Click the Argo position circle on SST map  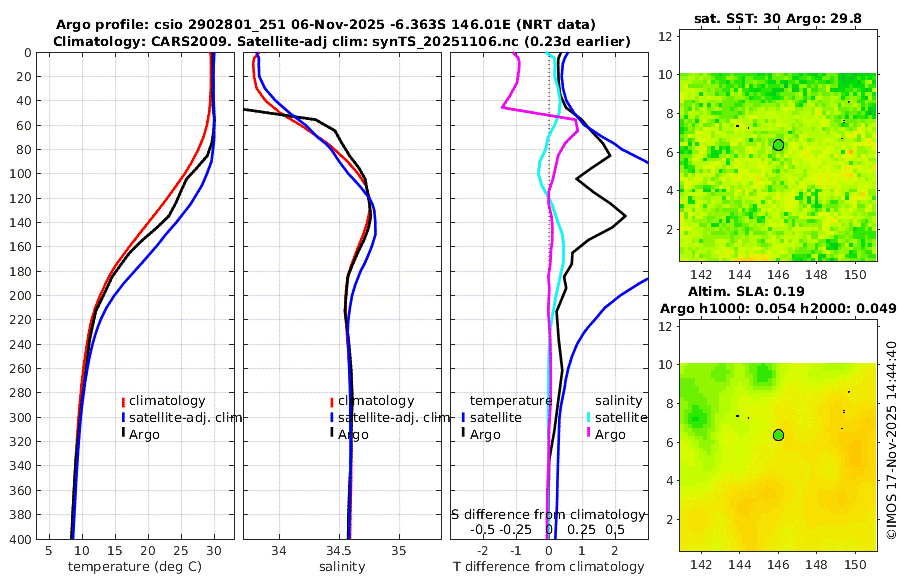[x=778, y=145]
